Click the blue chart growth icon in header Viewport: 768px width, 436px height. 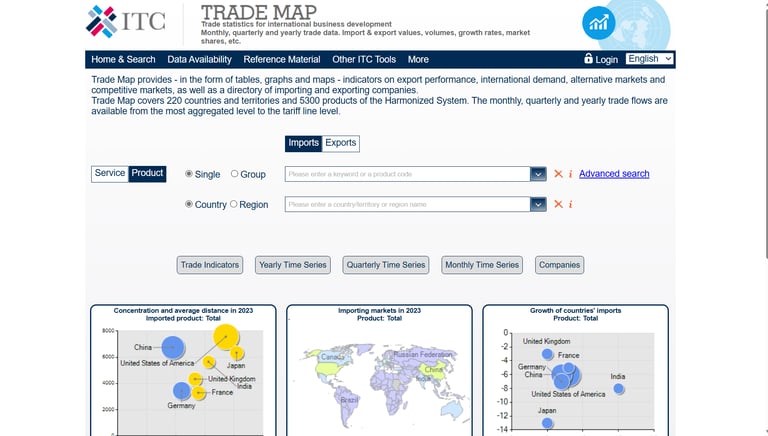[x=599, y=23]
